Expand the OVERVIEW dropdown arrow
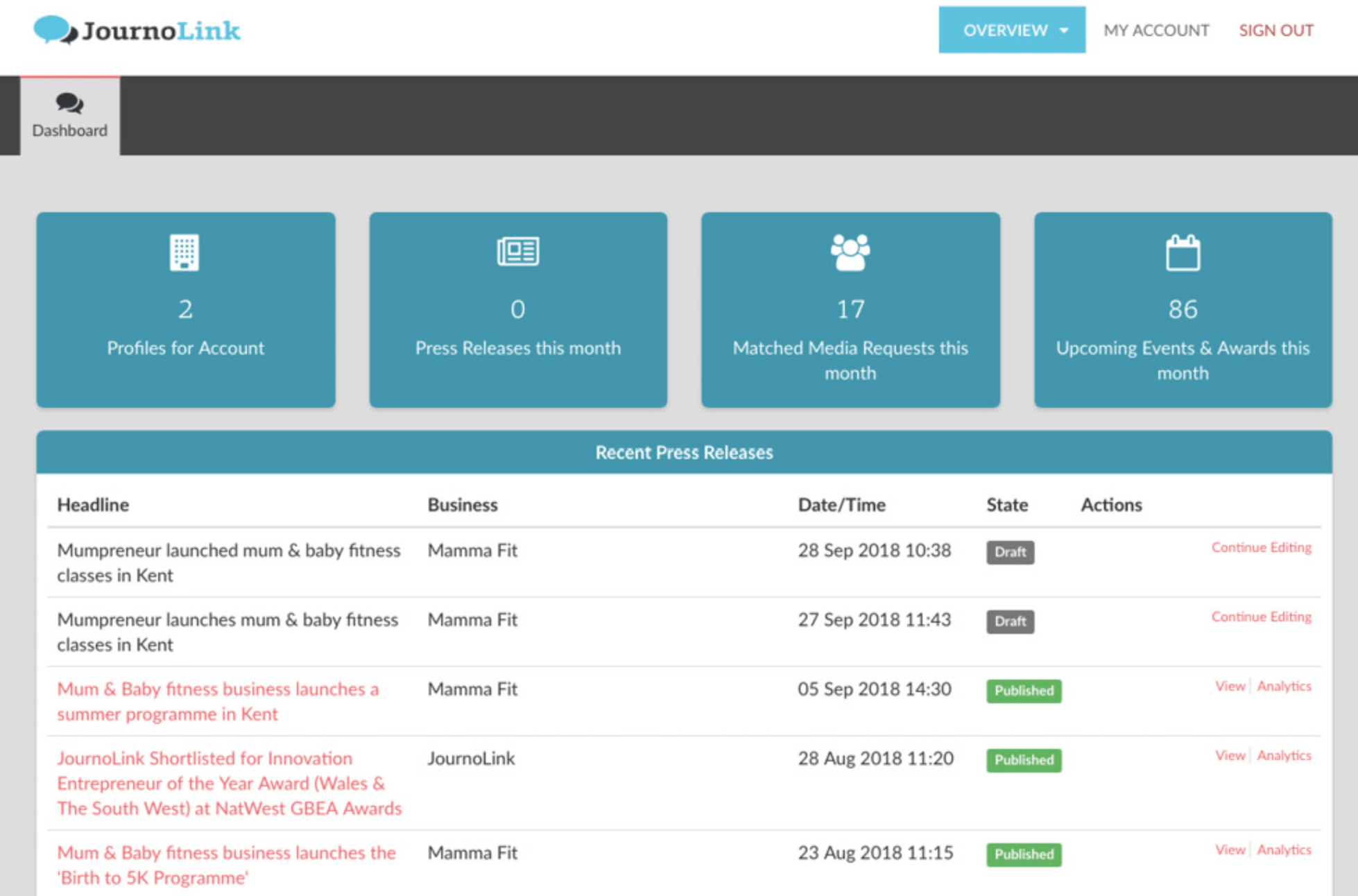 1064,31
